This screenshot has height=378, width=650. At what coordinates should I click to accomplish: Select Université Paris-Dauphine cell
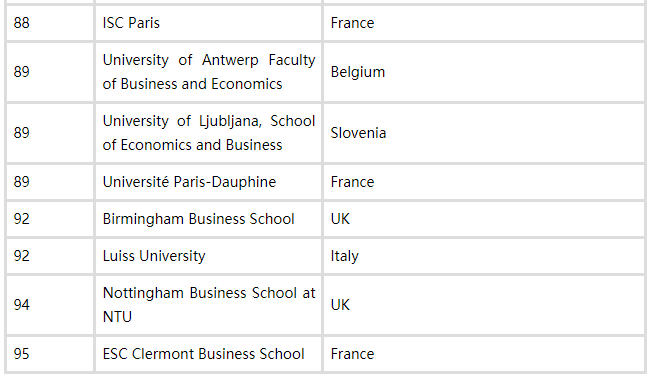point(209,182)
